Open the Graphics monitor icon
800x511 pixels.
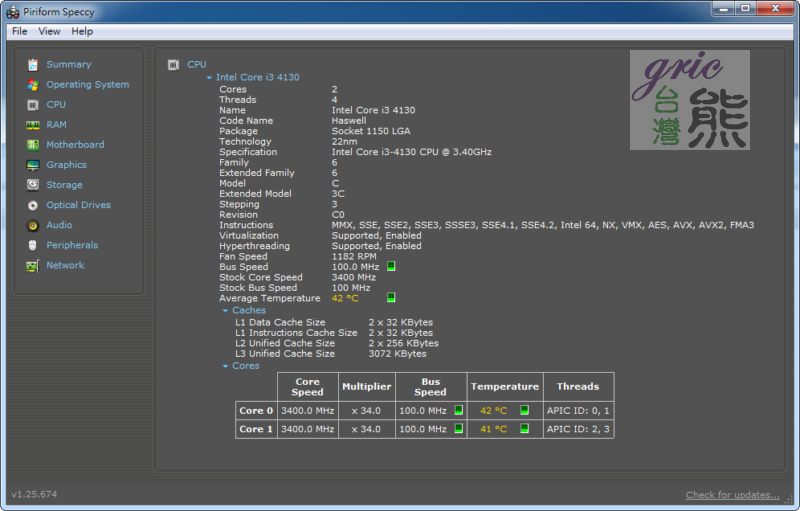point(33,165)
